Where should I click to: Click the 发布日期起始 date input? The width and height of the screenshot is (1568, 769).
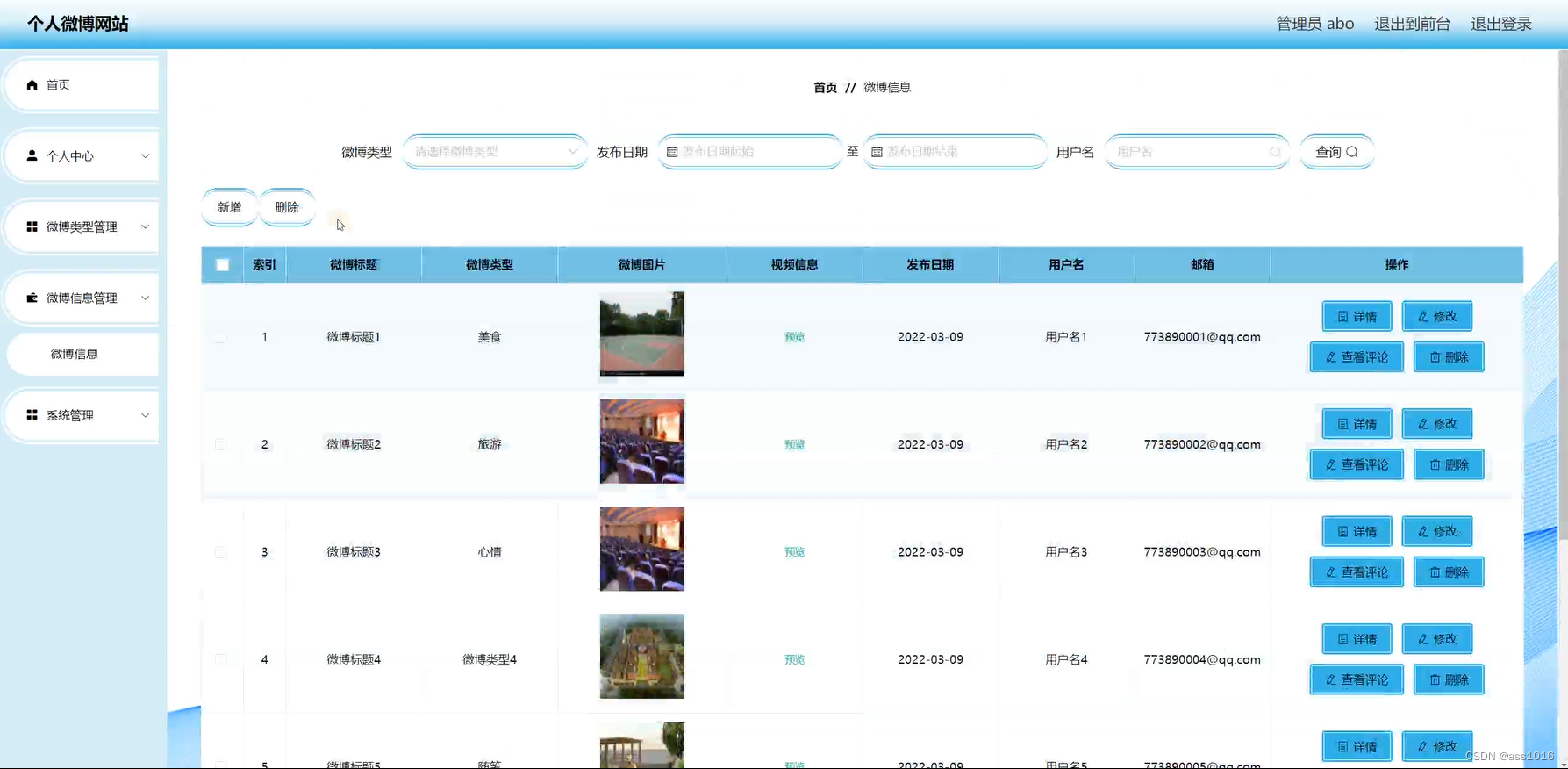750,152
